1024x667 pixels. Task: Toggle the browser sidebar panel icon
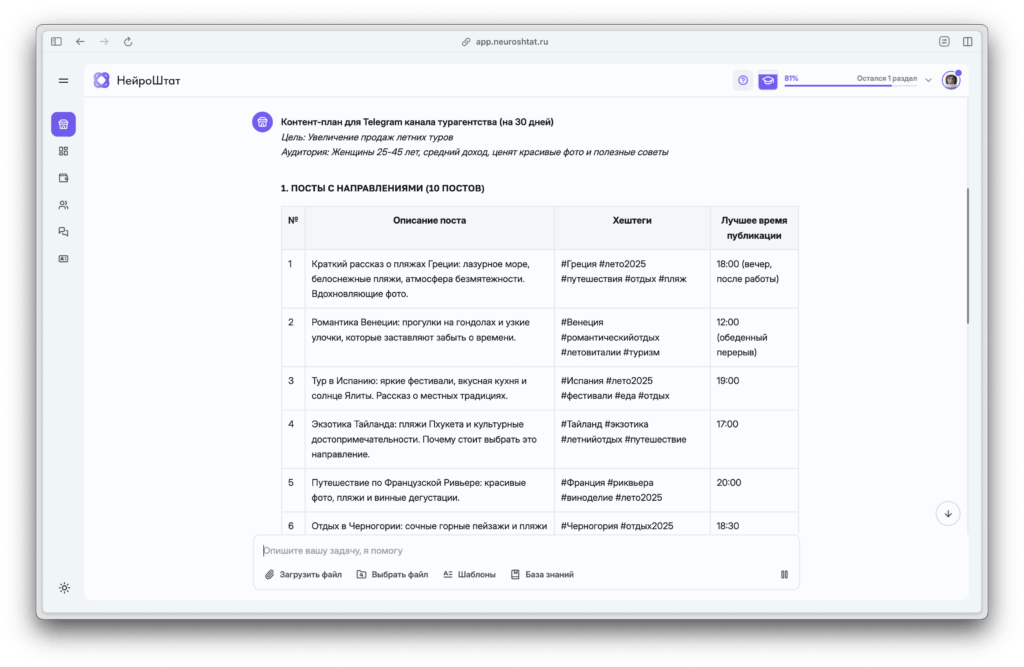[57, 41]
